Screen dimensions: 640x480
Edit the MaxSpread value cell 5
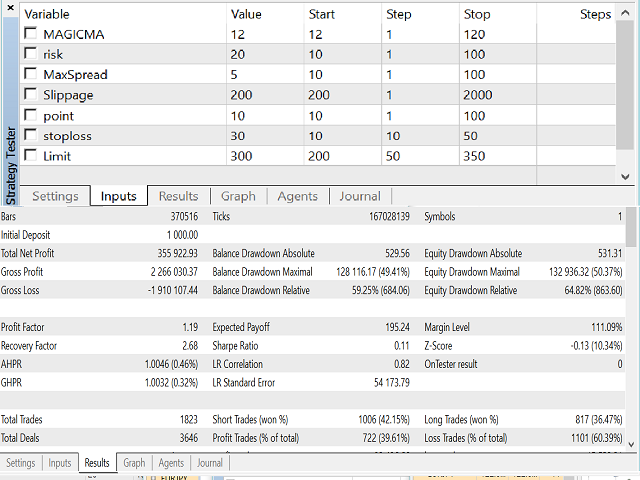click(265, 74)
